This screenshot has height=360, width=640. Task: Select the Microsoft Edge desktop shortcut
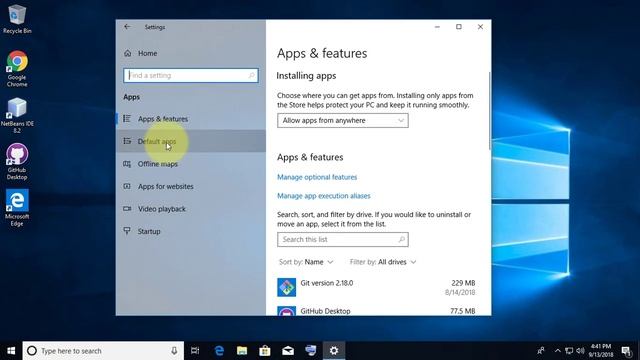pyautogui.click(x=17, y=208)
